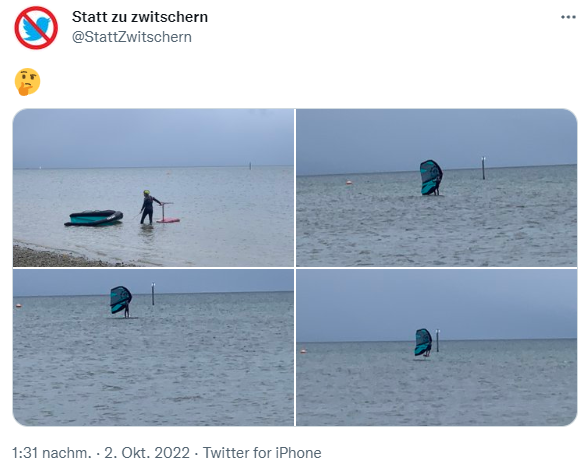Click the inflatable wing lying on water
The image size is (583, 458).
tap(94, 218)
